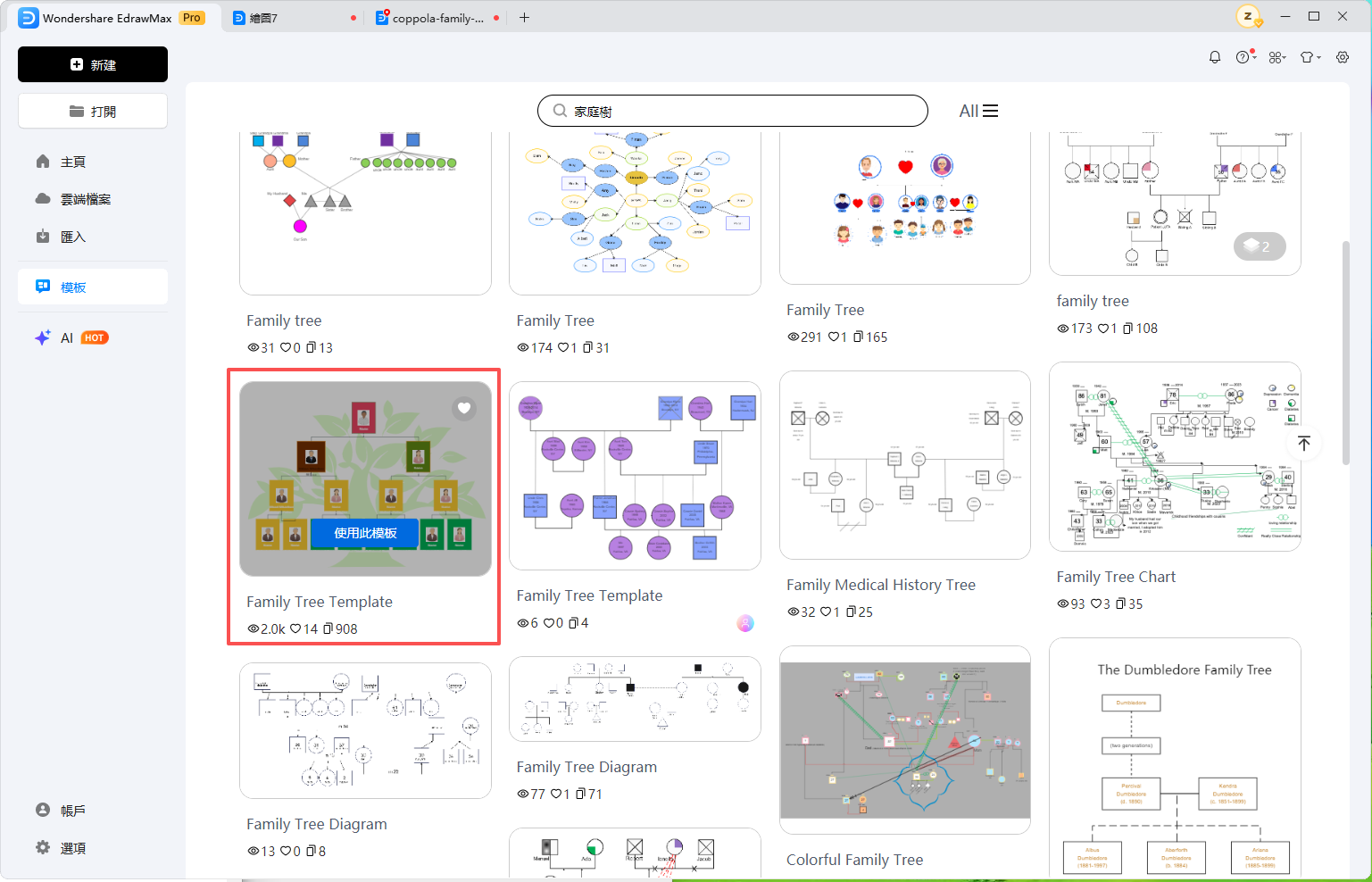Image resolution: width=1372 pixels, height=882 pixels.
Task: Click the black 新建 button
Action: pos(93,64)
